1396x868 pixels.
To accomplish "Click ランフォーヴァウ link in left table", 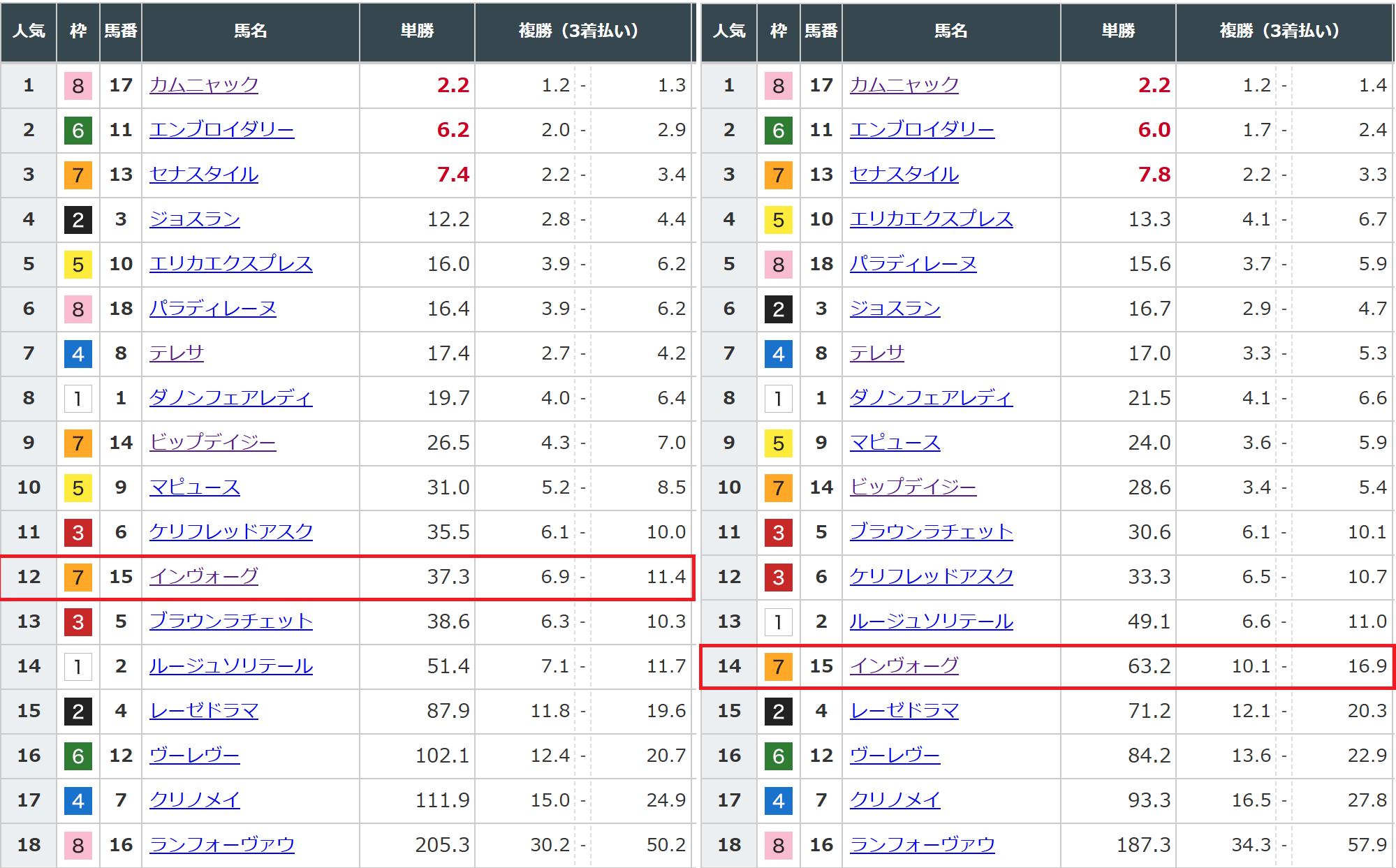I will (x=221, y=845).
